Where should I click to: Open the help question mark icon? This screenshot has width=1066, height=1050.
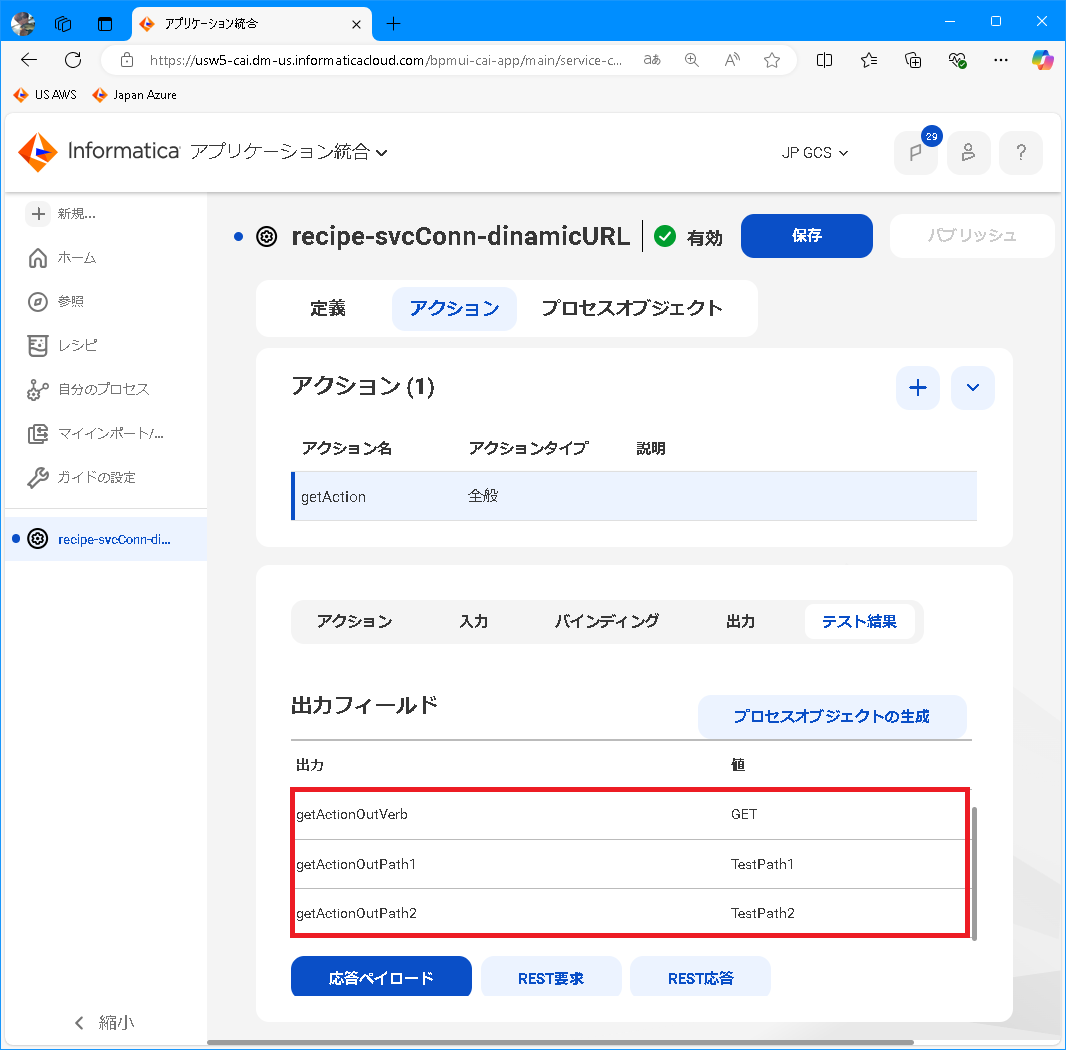(x=1020, y=152)
